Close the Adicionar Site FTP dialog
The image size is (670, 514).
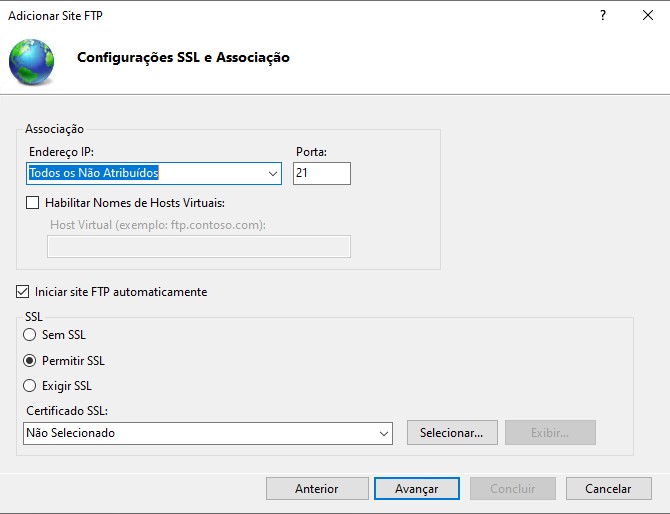tap(648, 15)
